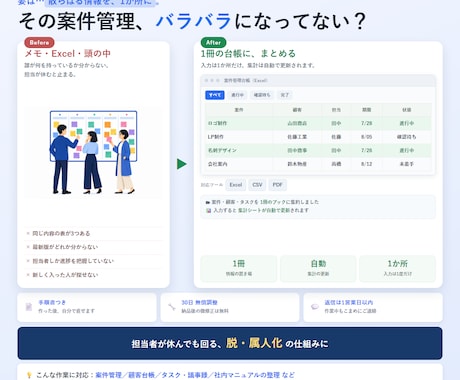Click the 返信は1営業日以内 feature title

click(349, 302)
